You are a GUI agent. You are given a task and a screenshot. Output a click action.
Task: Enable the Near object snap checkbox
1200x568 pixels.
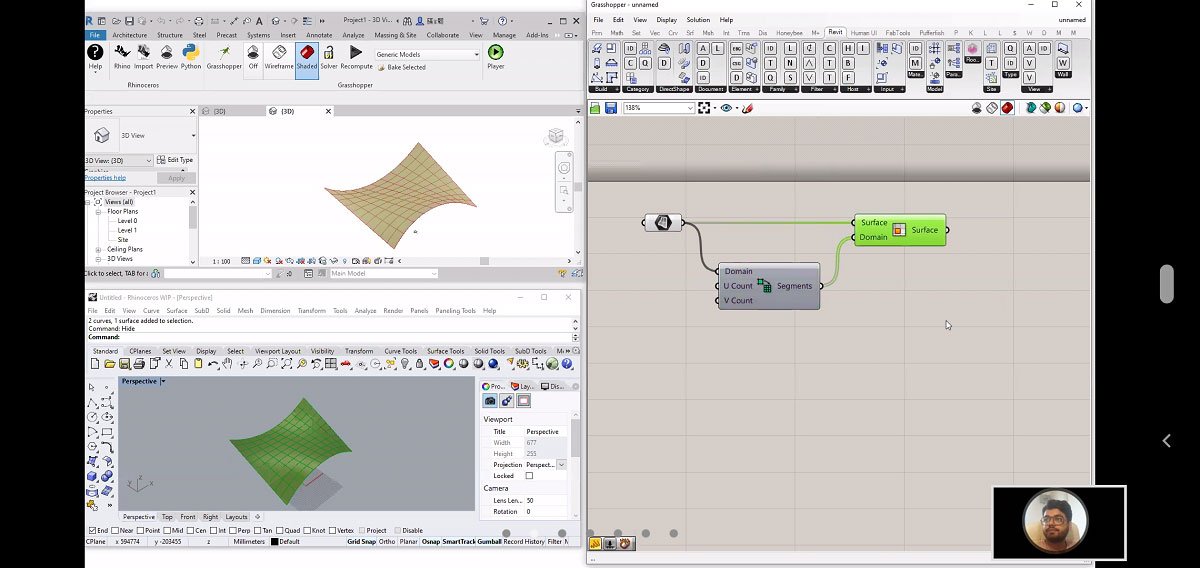pos(117,531)
